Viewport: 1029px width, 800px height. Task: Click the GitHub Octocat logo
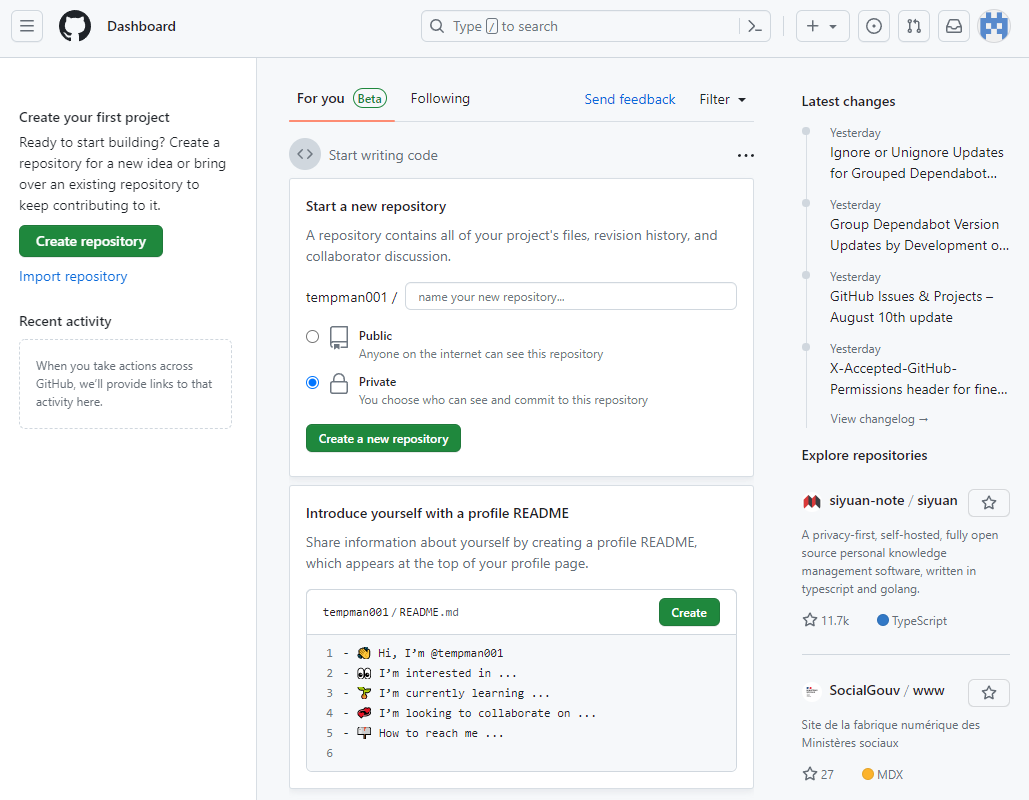pos(75,26)
